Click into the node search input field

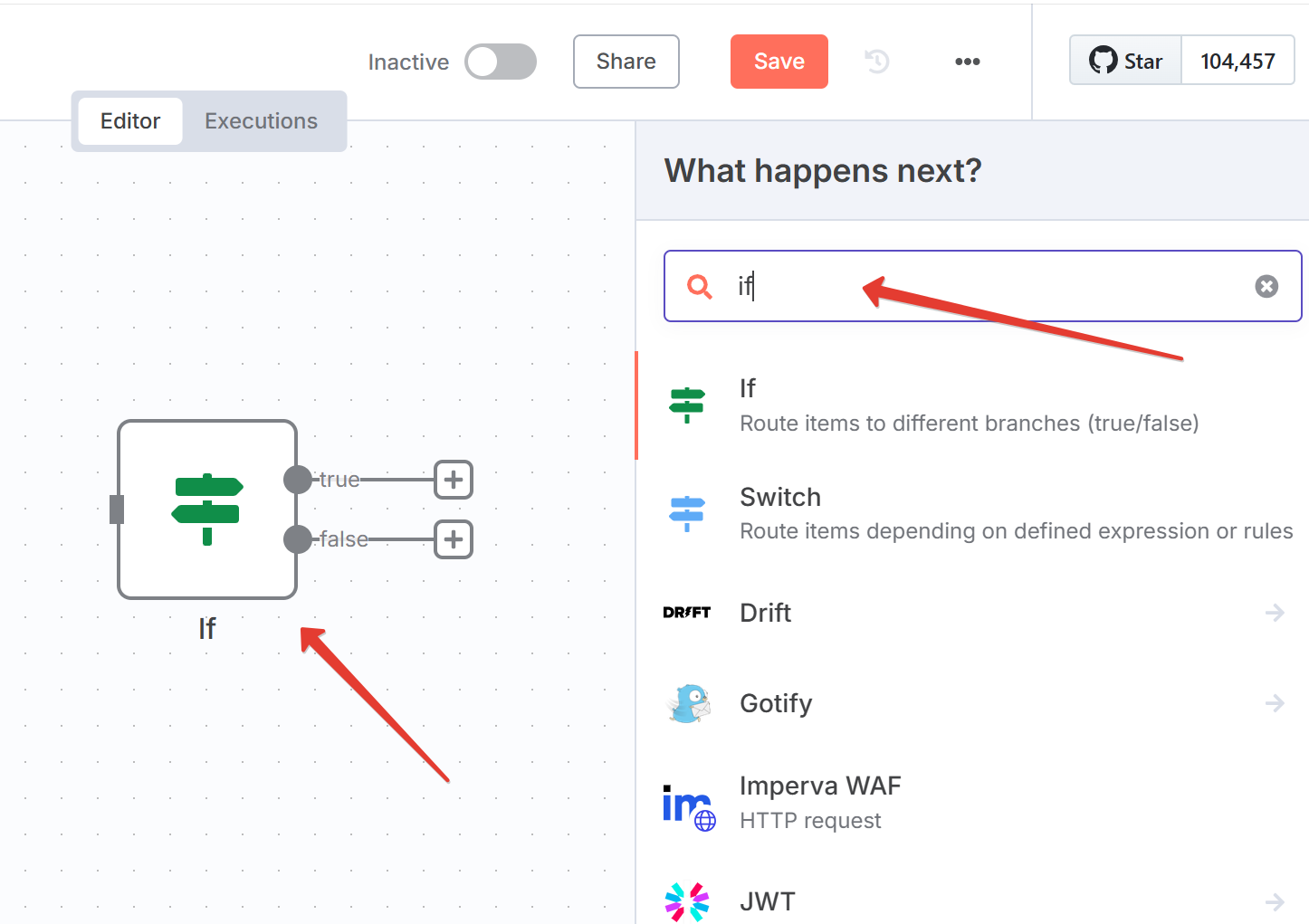click(x=983, y=286)
